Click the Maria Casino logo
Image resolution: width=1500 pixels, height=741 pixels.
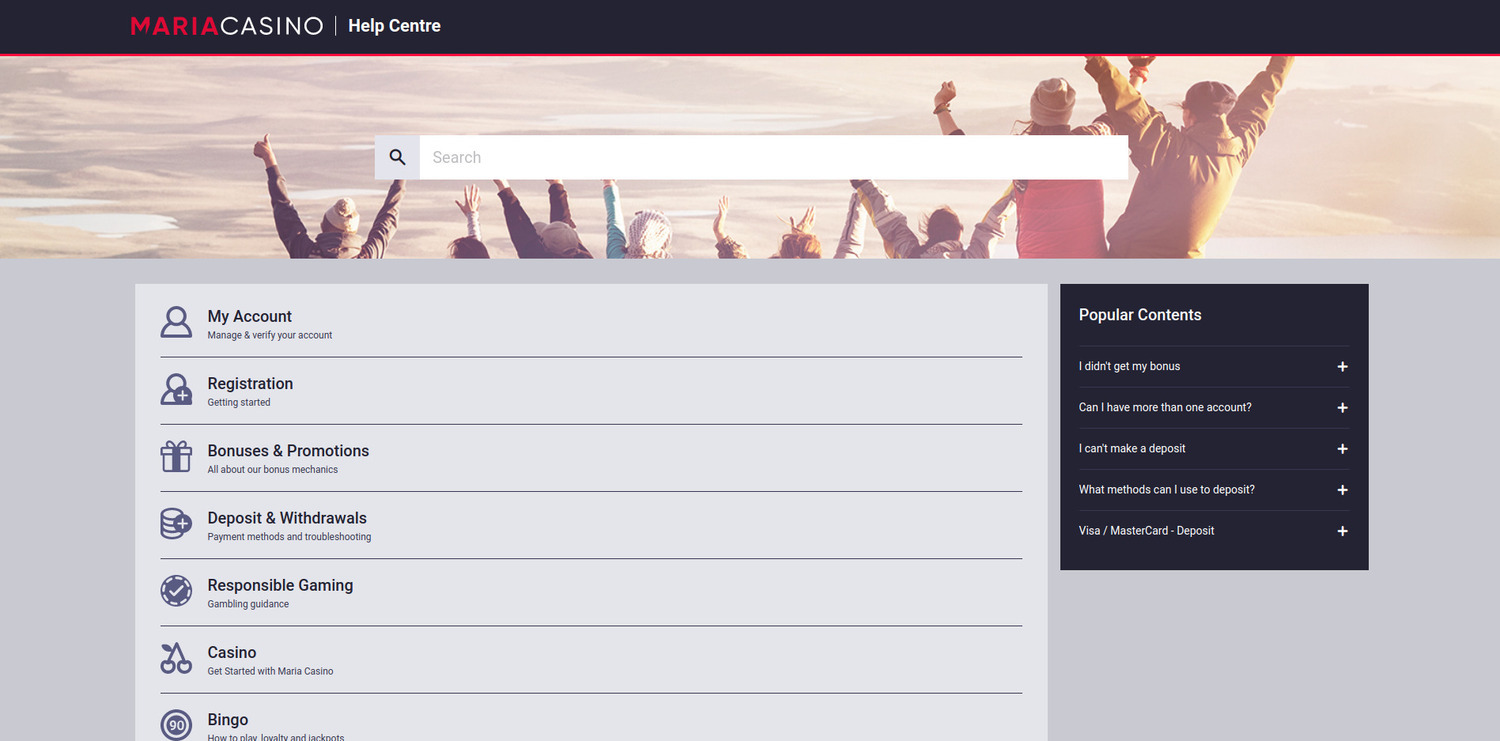(227, 26)
